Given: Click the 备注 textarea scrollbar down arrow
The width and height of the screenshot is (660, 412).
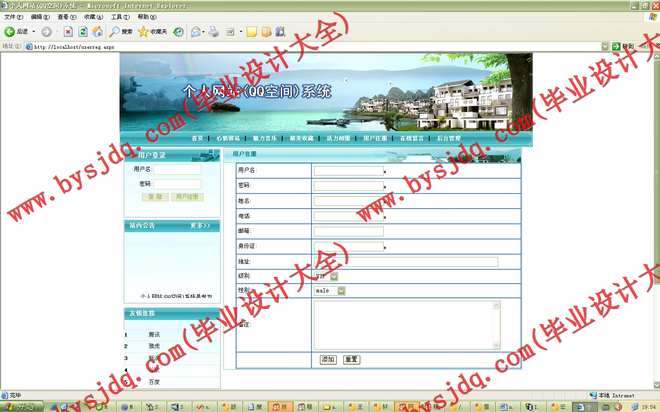Looking at the screenshot, I should pos(495,345).
